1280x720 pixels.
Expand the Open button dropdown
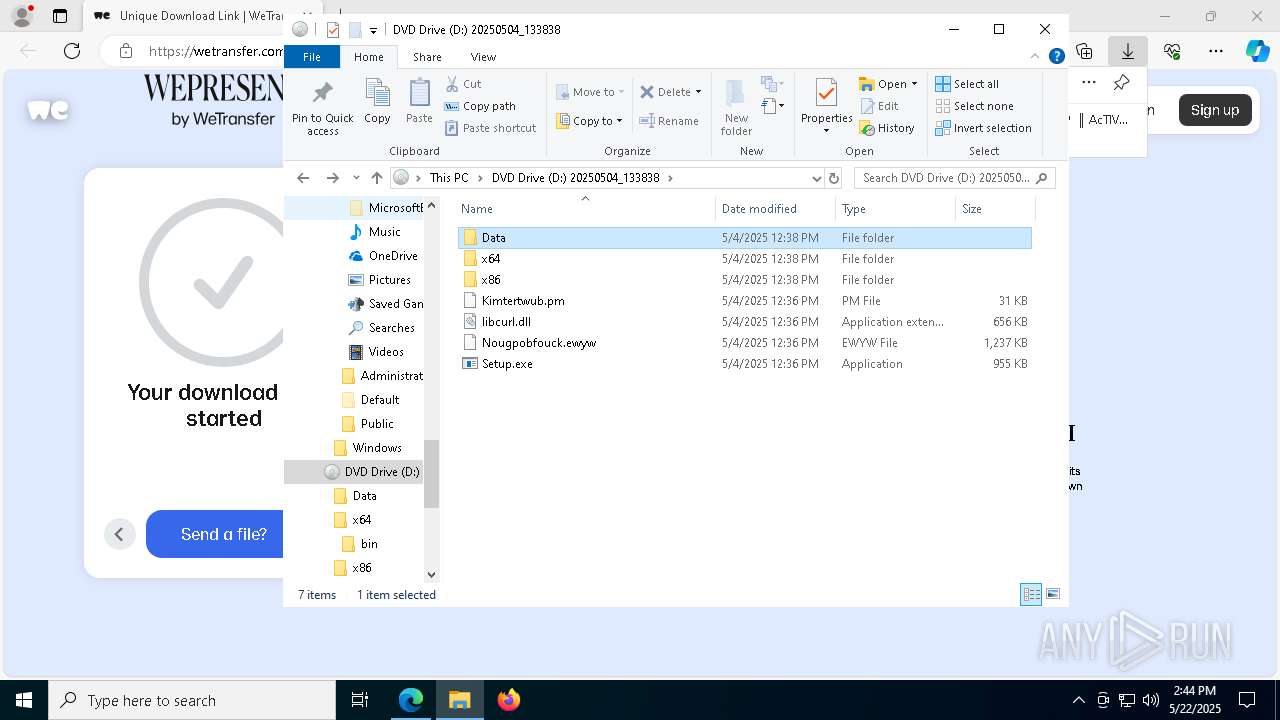(x=914, y=84)
